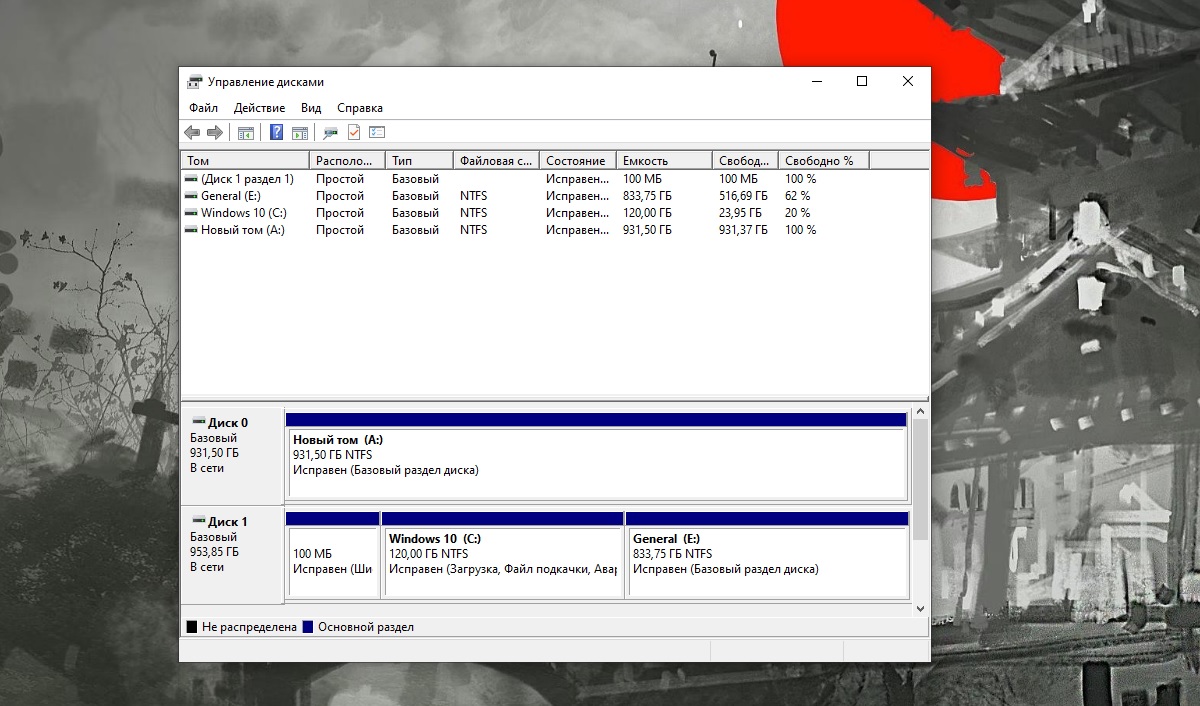Open the Действие menu
This screenshot has height=706, width=1200.
[x=259, y=108]
